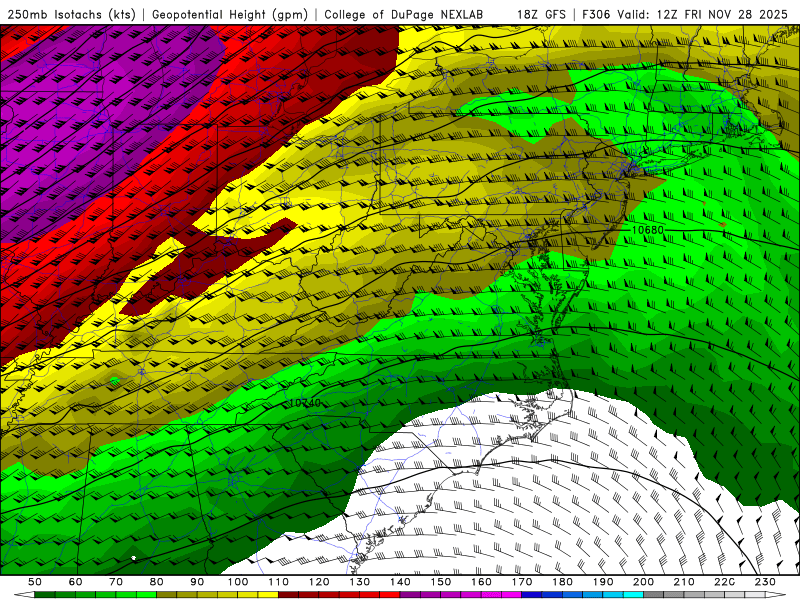Image resolution: width=800 pixels, height=600 pixels.
Task: Click legend value 230
Action: 765,582
